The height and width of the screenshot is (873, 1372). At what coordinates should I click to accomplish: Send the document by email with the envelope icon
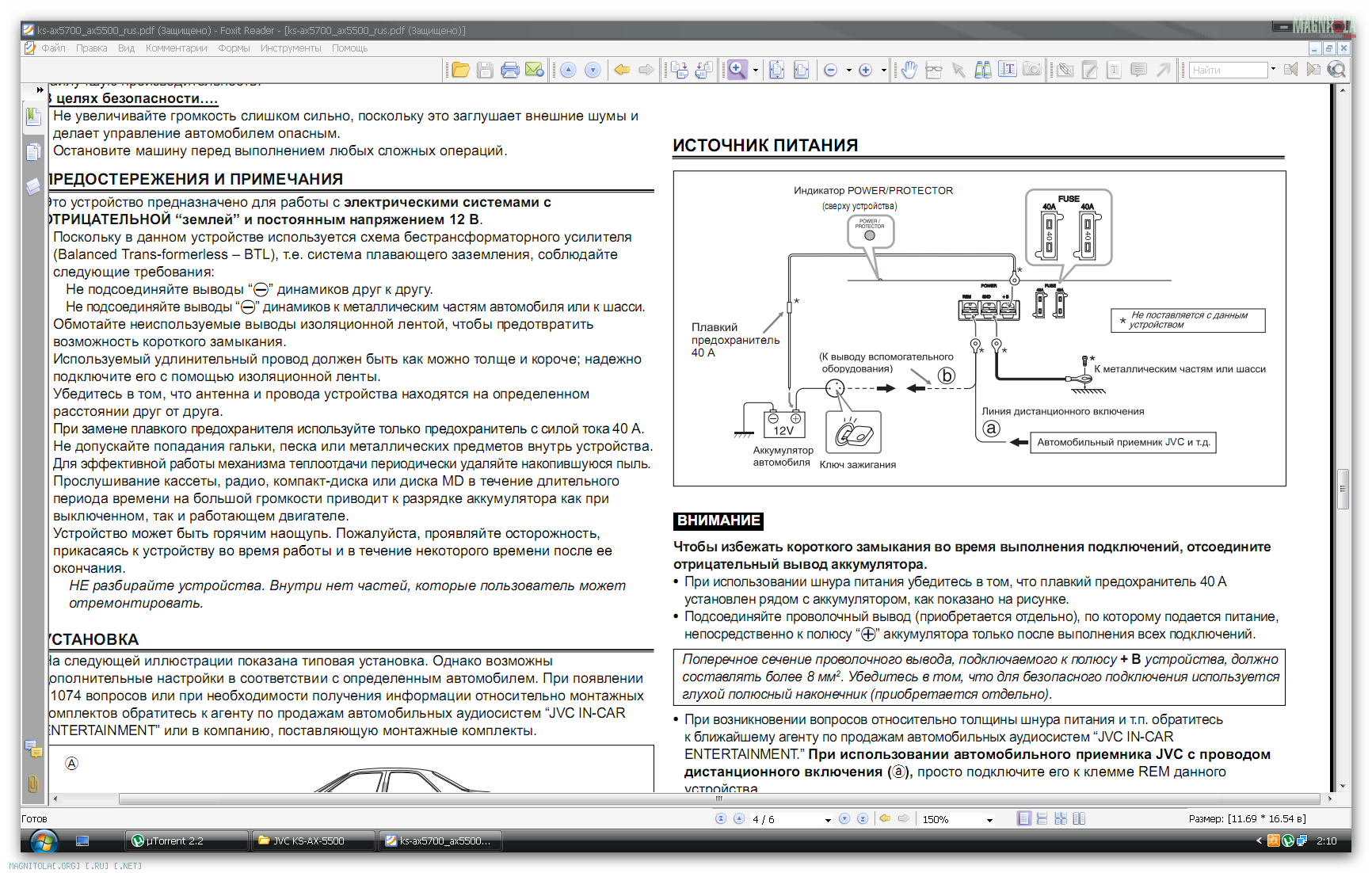(x=535, y=70)
